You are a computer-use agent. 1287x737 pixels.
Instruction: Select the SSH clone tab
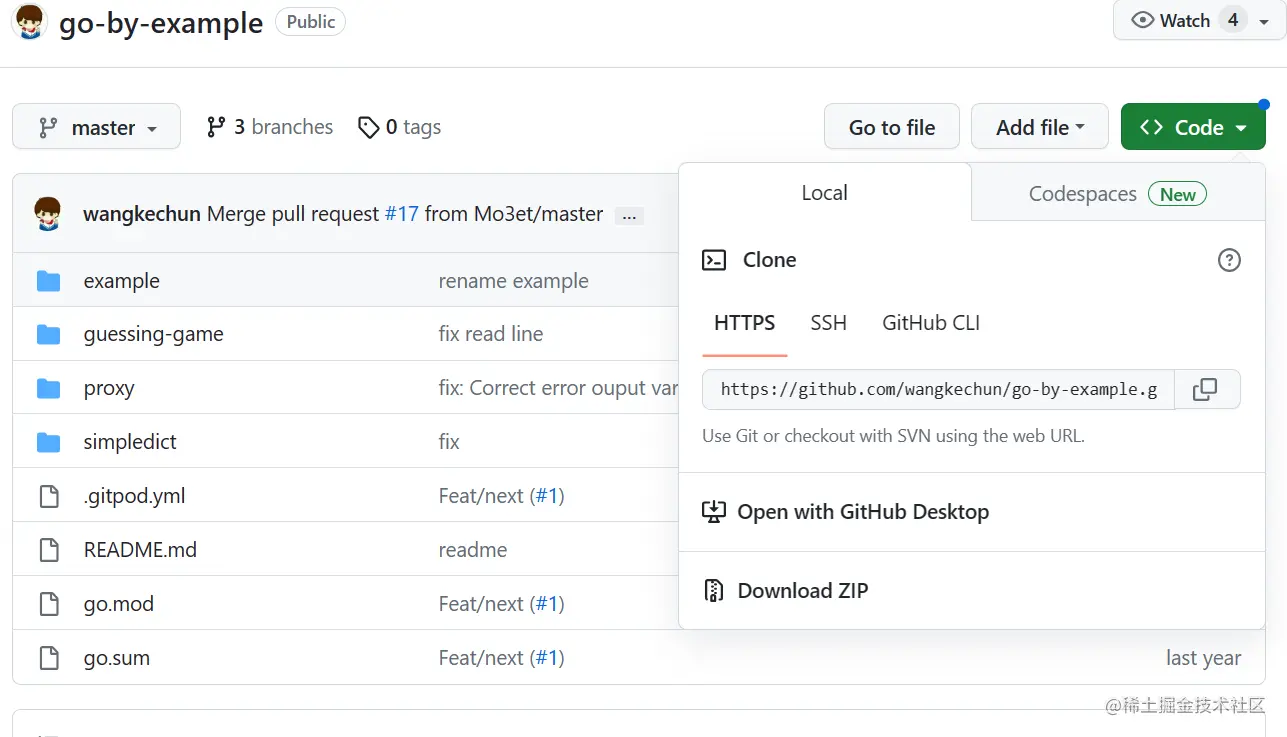(828, 323)
